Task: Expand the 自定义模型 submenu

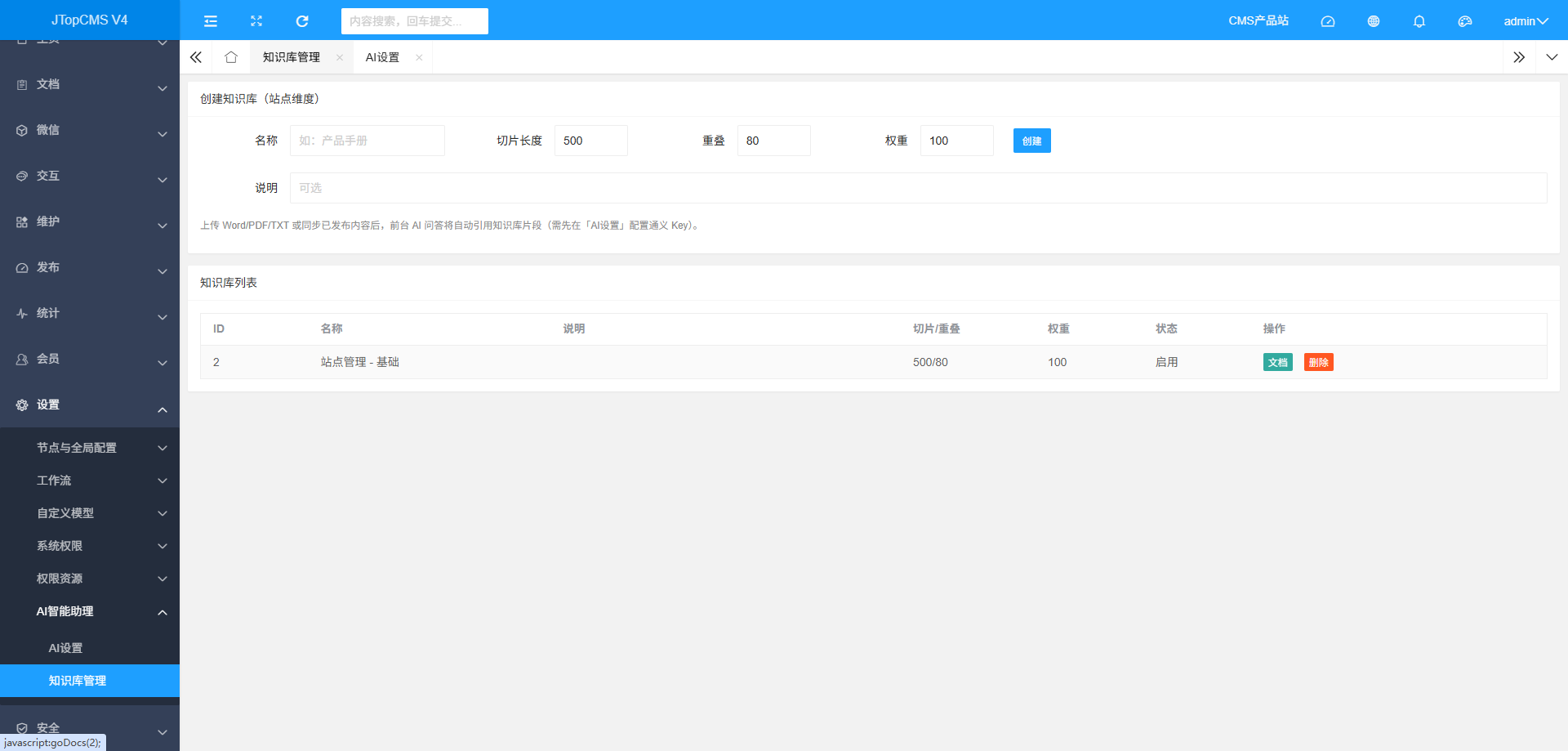Action: (90, 513)
